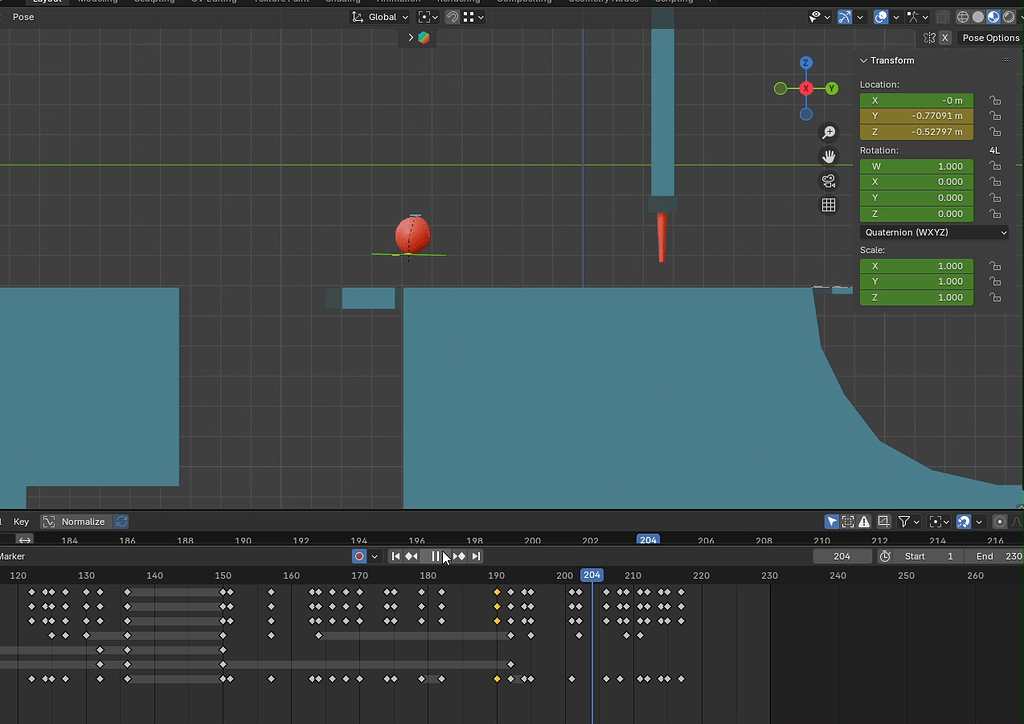This screenshot has width=1024, height=724.
Task: Open the pivot point dropdown
Action: click(x=428, y=17)
